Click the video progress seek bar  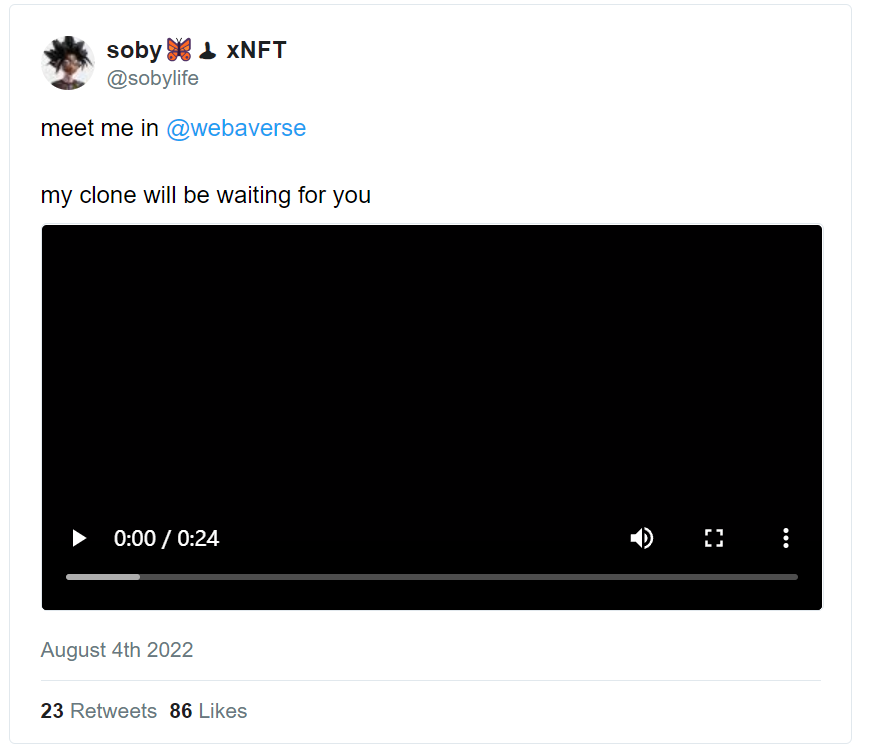[431, 577]
